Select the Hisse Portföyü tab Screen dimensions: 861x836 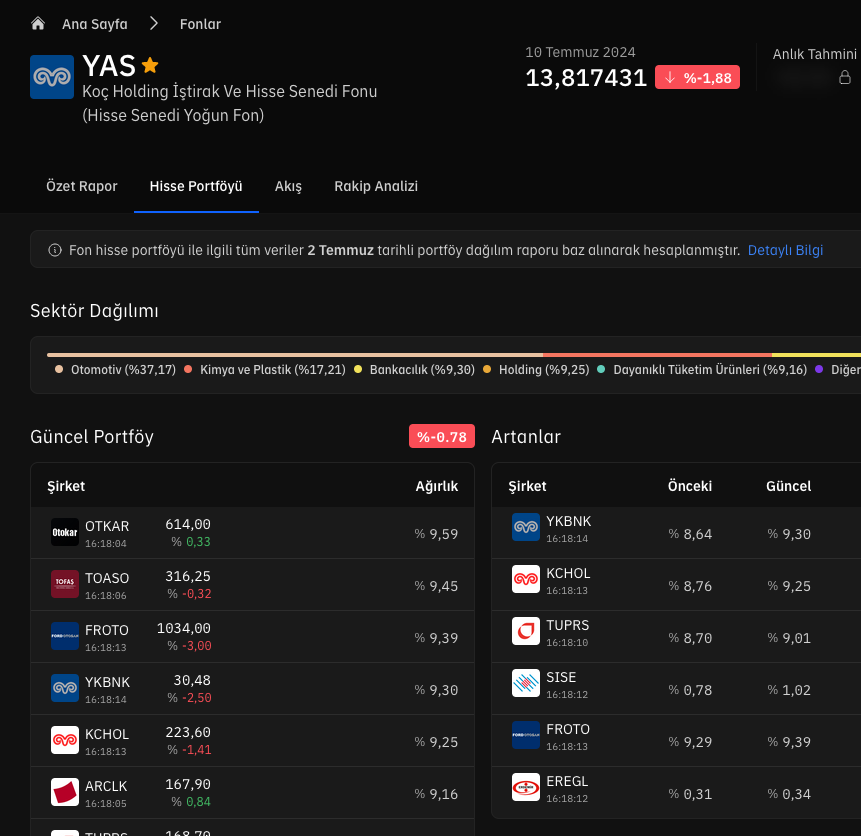pyautogui.click(x=196, y=186)
